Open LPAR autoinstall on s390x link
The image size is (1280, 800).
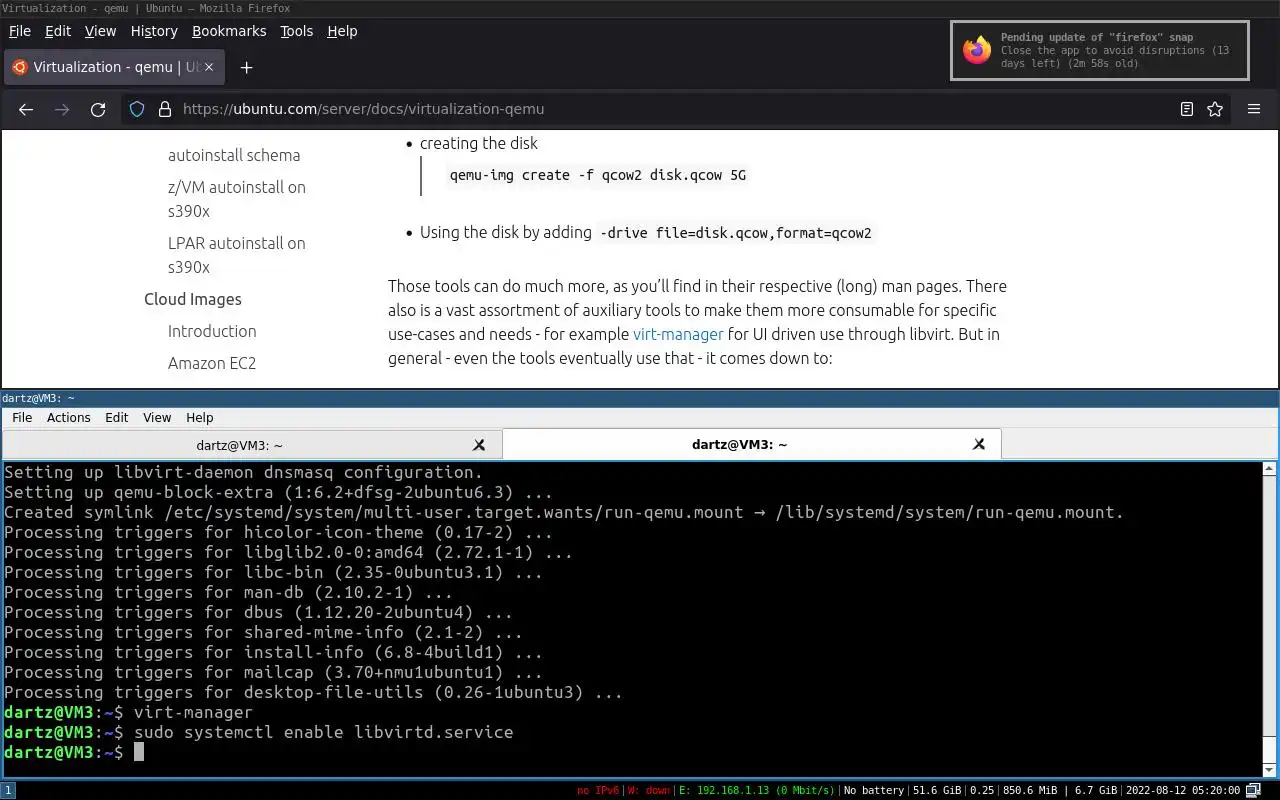click(x=237, y=255)
